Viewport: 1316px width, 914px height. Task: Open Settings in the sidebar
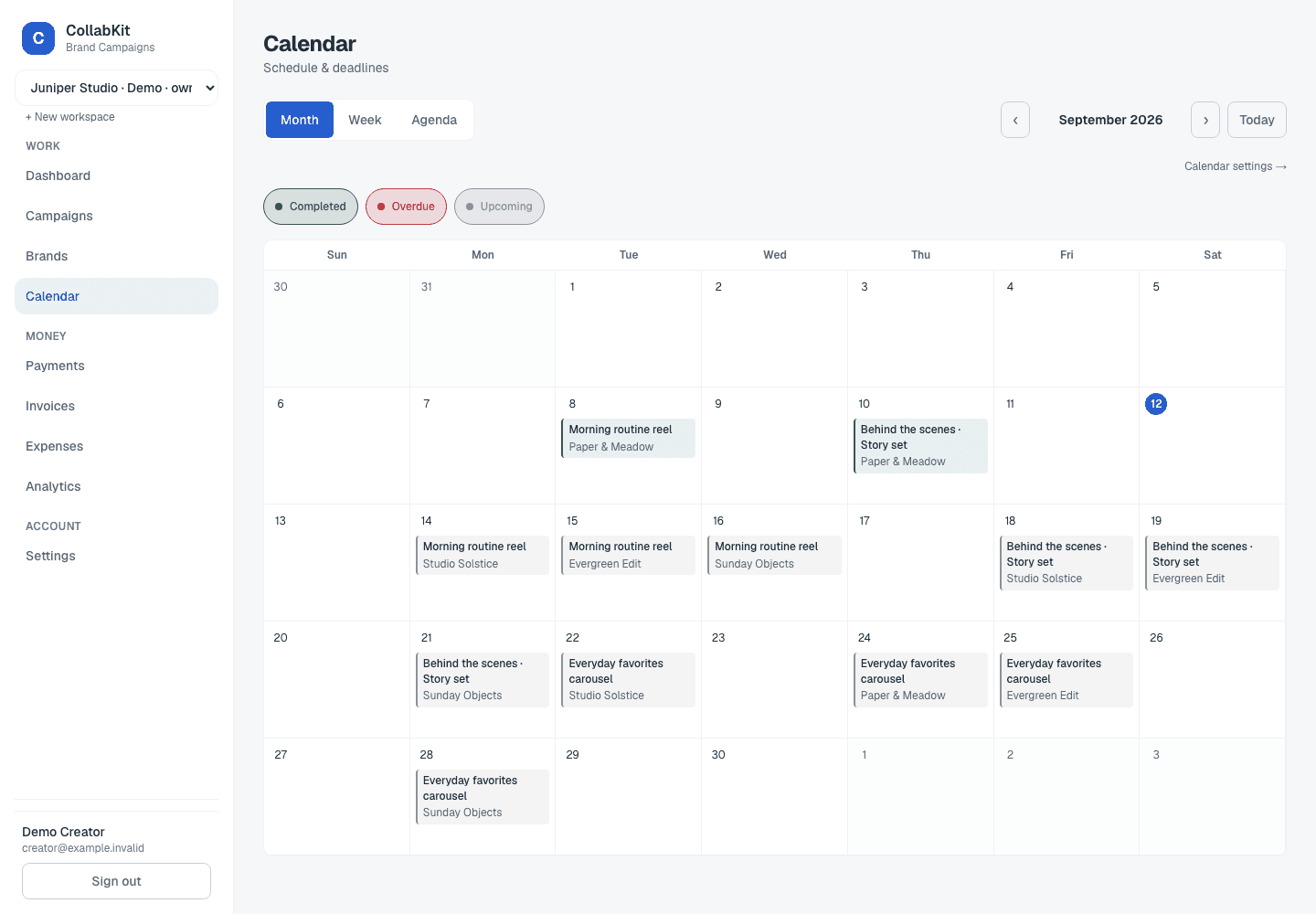[x=117, y=556]
